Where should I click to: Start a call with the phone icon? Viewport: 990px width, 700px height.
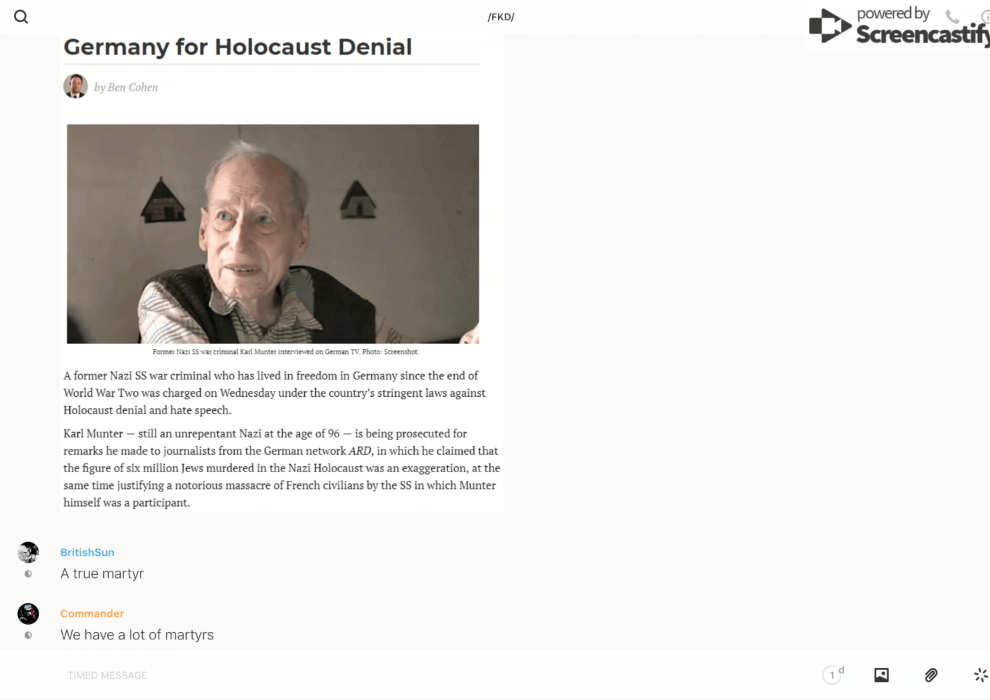pyautogui.click(x=952, y=16)
